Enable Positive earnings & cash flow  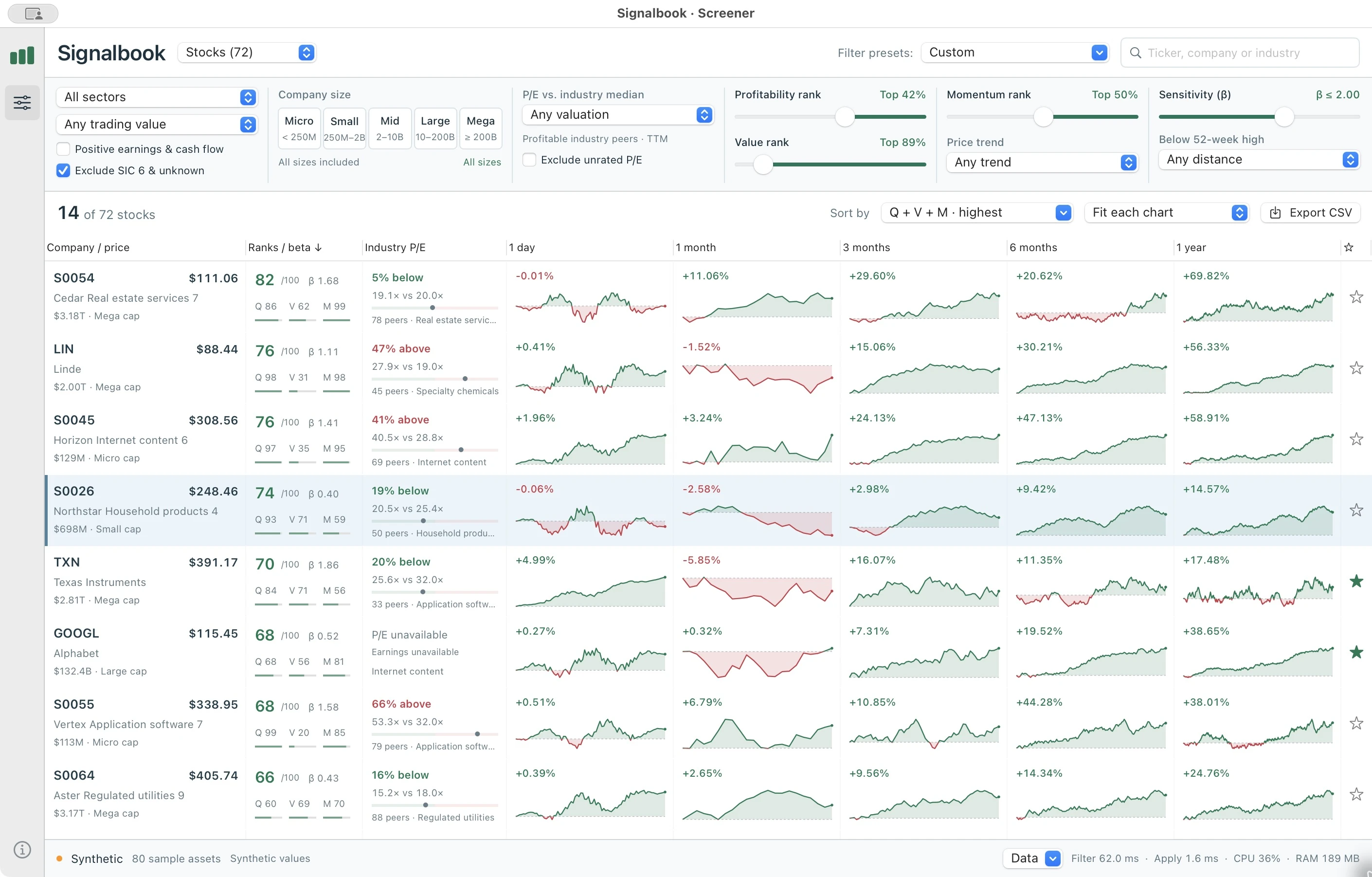pyautogui.click(x=63, y=149)
